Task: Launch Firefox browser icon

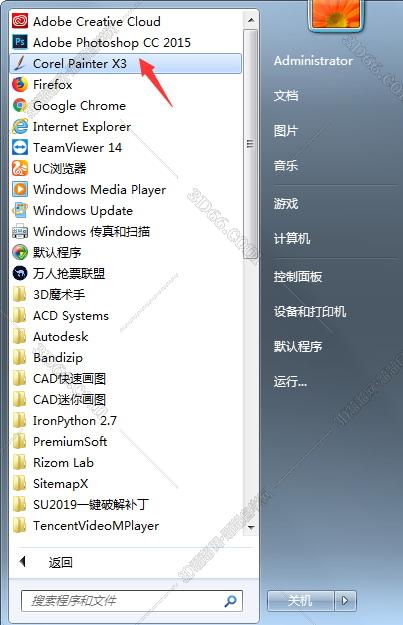Action: (x=20, y=85)
